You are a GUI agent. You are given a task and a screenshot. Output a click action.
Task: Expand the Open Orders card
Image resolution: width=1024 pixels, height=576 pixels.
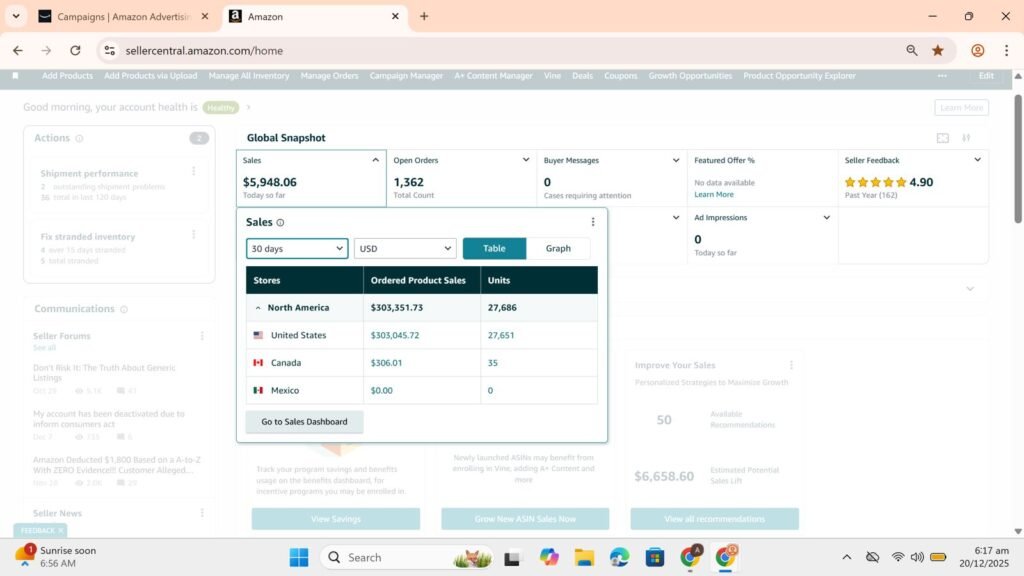tap(526, 160)
